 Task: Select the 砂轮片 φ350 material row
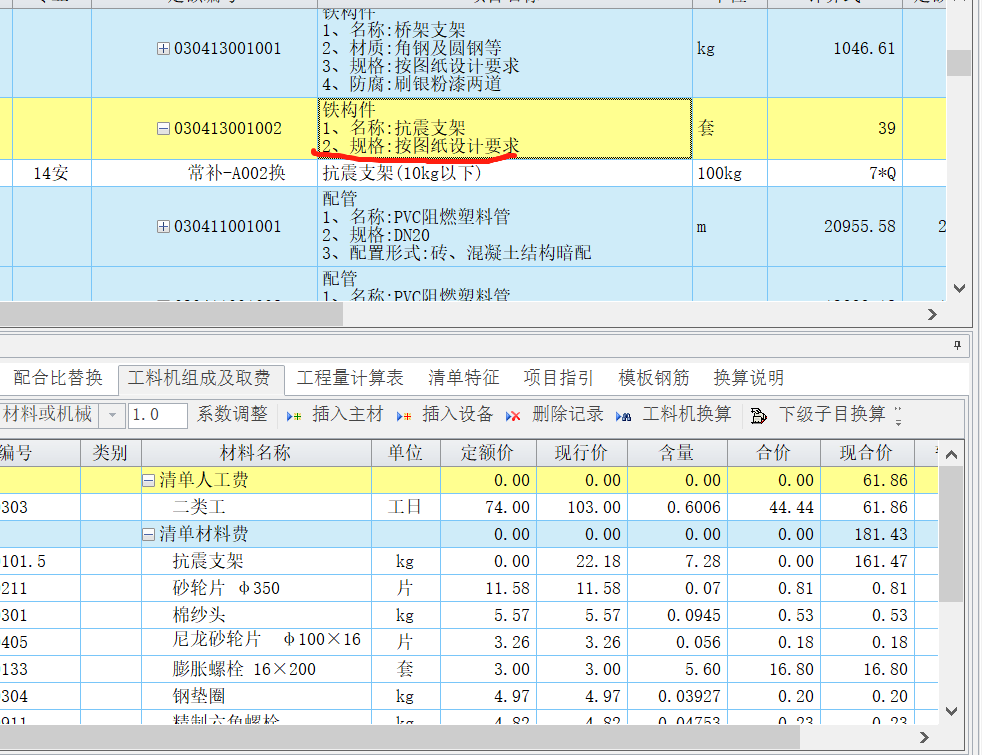(468, 588)
